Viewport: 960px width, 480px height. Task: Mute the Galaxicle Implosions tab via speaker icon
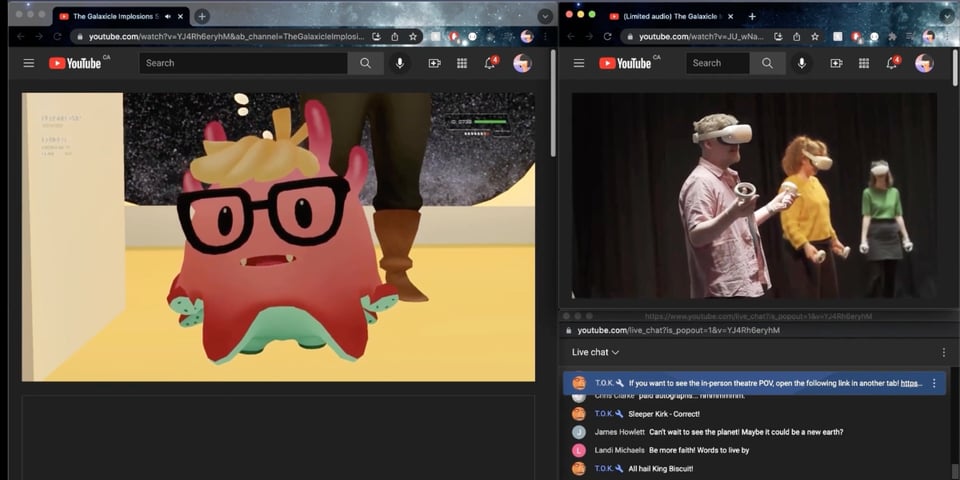coord(168,17)
